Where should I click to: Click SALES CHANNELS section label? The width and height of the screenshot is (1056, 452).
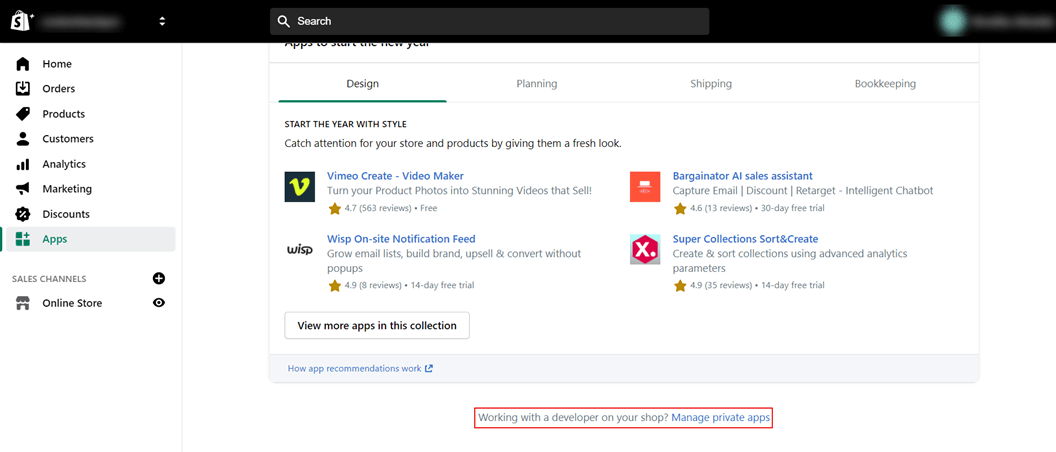point(49,279)
